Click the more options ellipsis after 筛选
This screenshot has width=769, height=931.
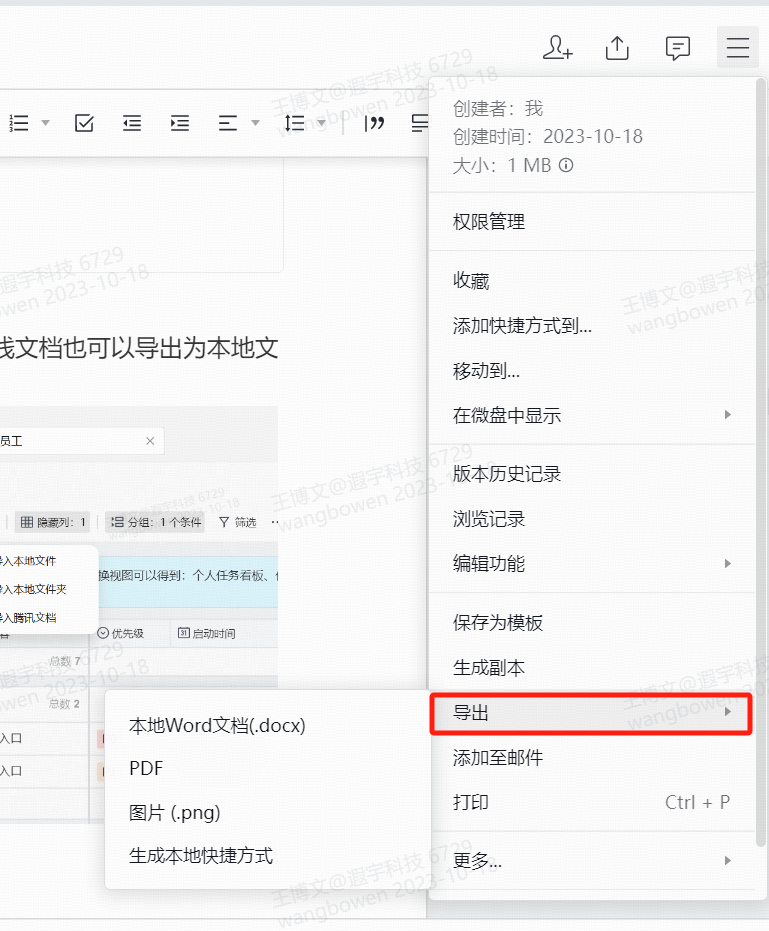click(274, 522)
